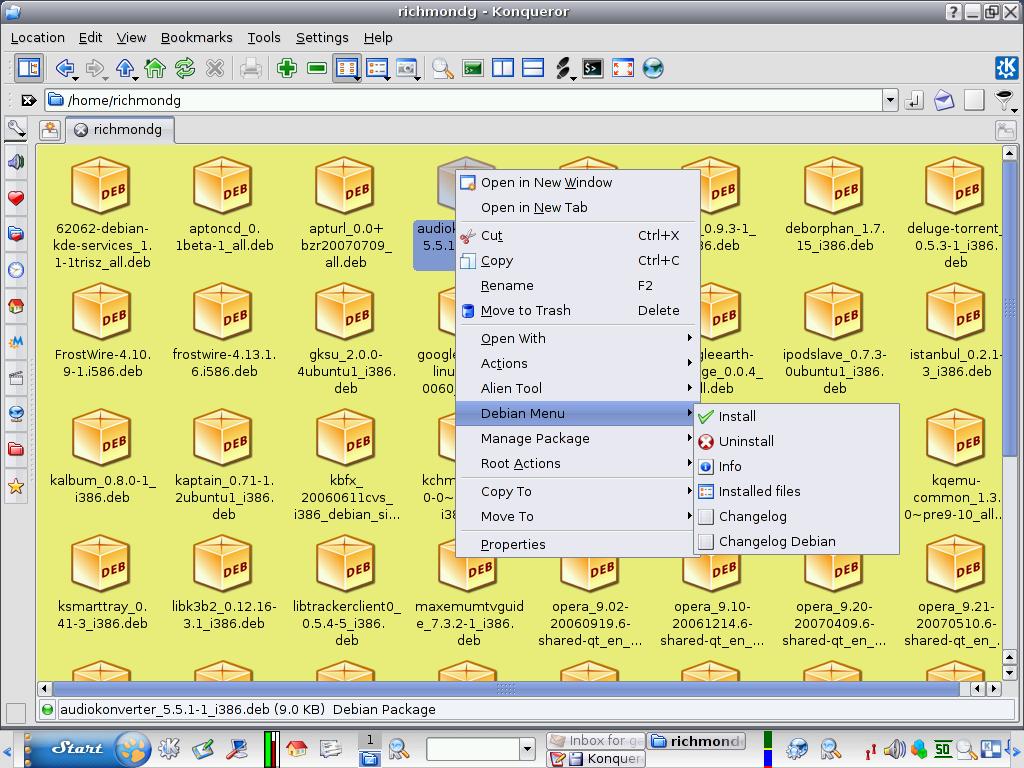Open the Bookmarks menu
The height and width of the screenshot is (768, 1024).
197,37
